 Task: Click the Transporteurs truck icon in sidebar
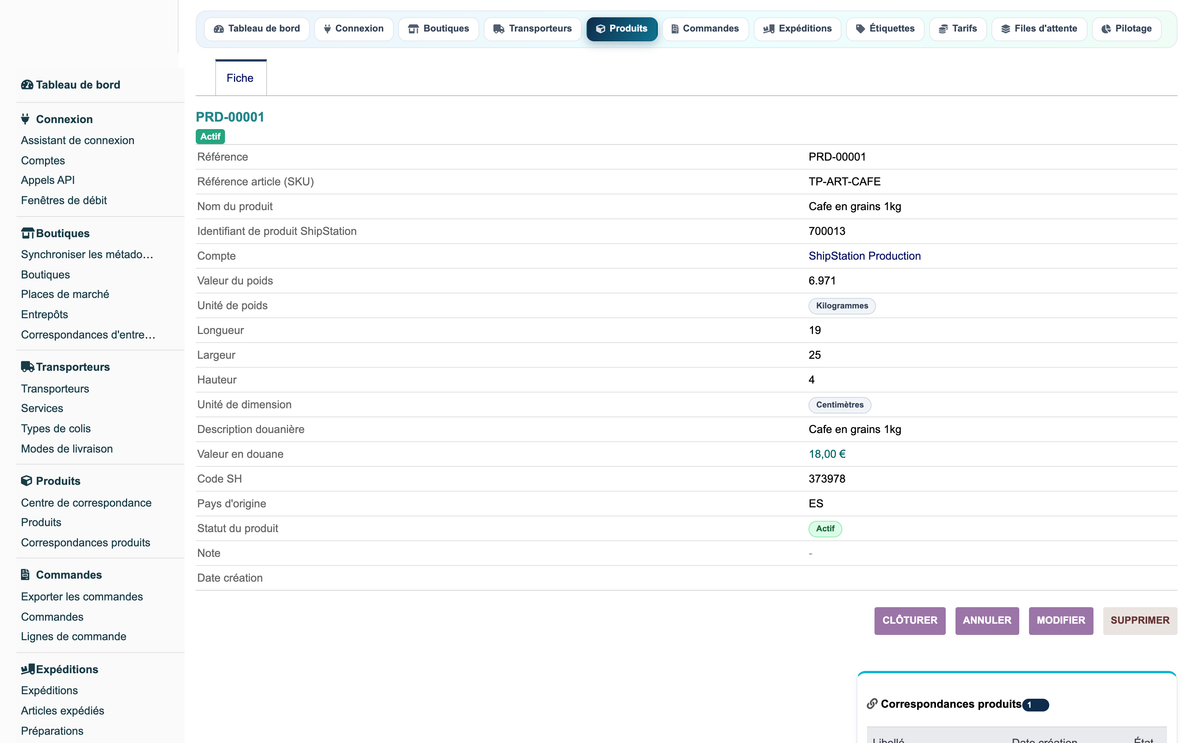click(x=27, y=367)
